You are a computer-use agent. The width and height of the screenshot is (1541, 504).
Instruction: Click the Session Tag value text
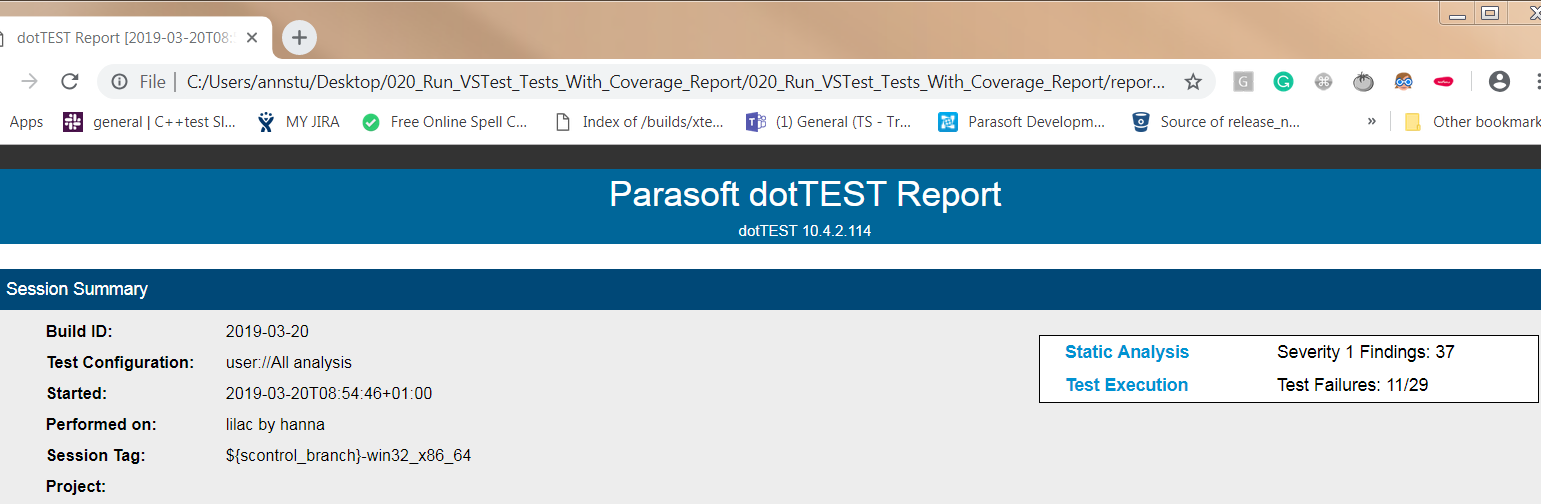pos(348,456)
